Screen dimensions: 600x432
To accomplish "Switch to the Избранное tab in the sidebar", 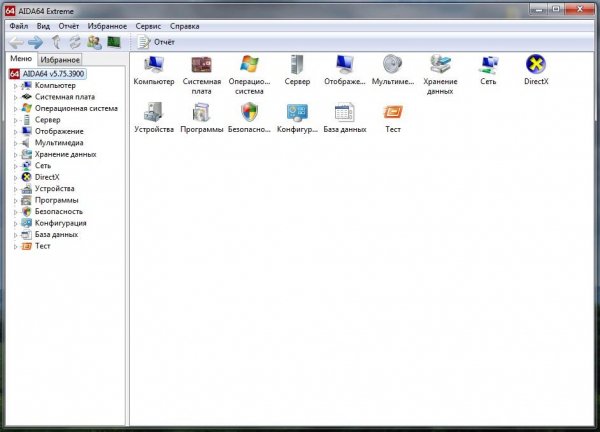I will (60, 60).
